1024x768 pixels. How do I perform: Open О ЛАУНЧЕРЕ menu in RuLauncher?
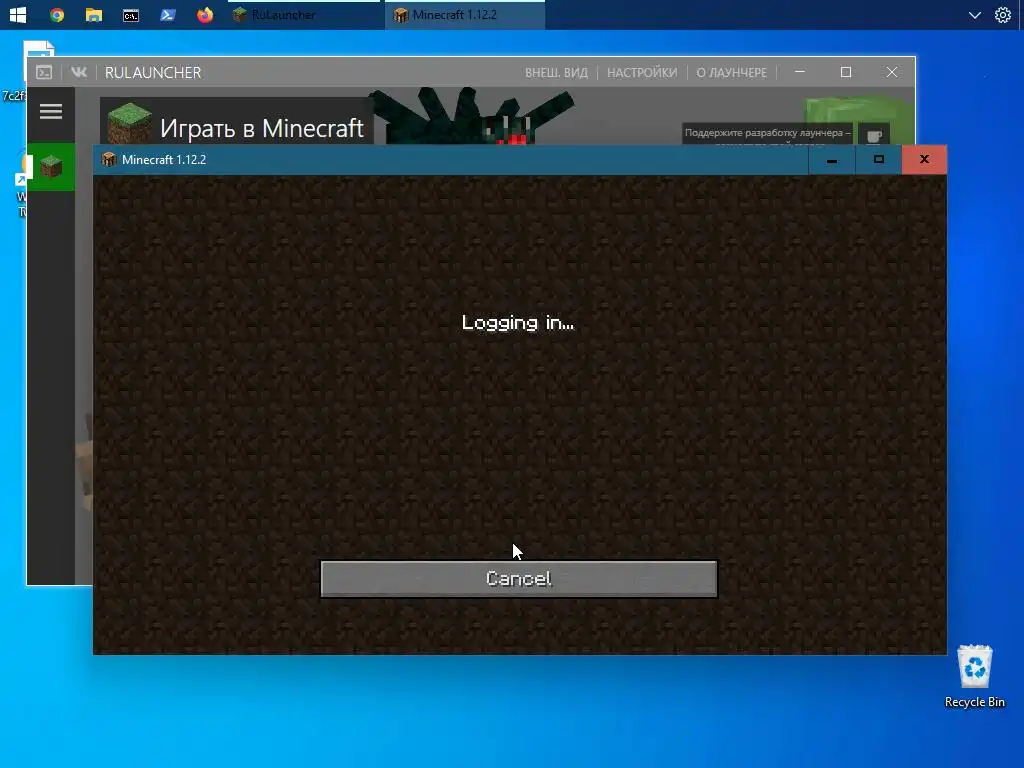point(731,72)
